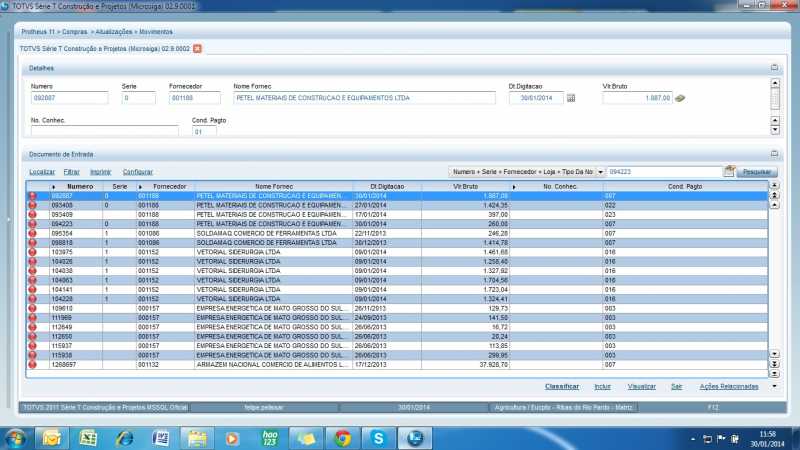The image size is (800, 450).
Task: Jump to last record with grid bottom button
Action: coord(774,373)
